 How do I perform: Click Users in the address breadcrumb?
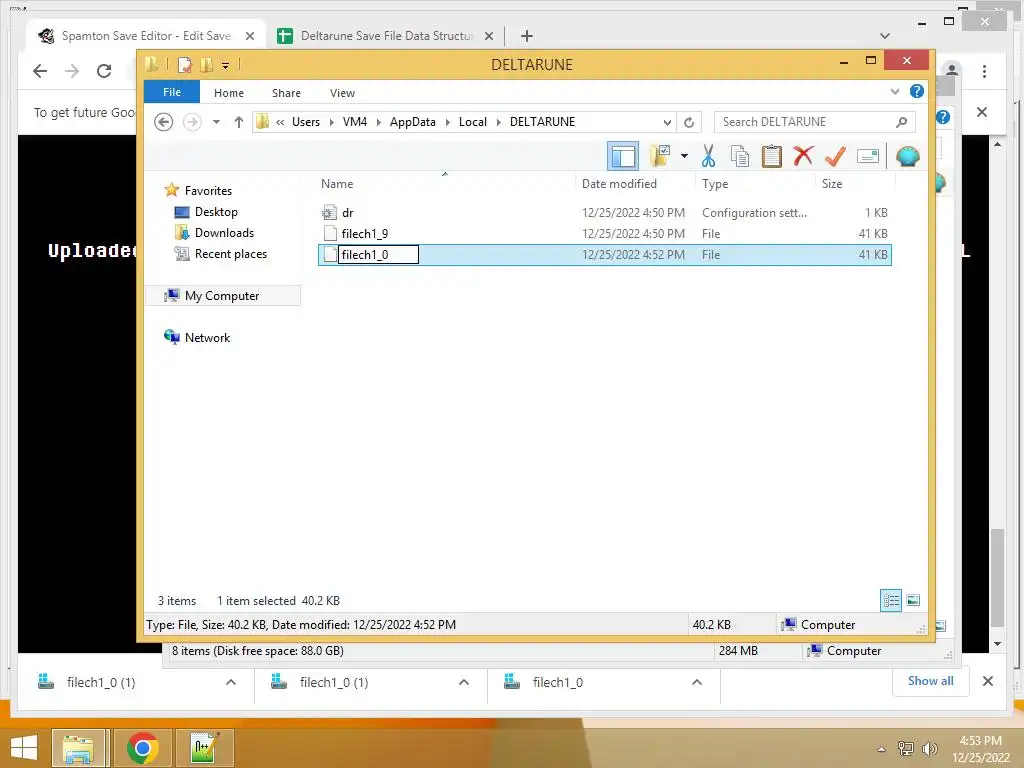pyautogui.click(x=306, y=122)
